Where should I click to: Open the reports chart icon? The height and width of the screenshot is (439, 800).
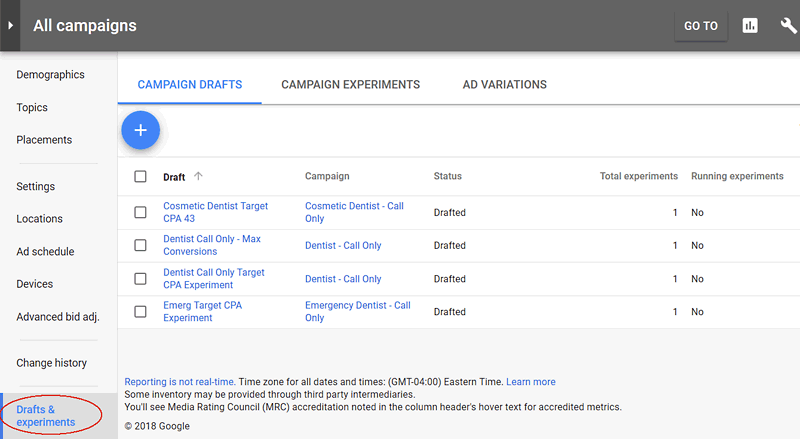750,26
